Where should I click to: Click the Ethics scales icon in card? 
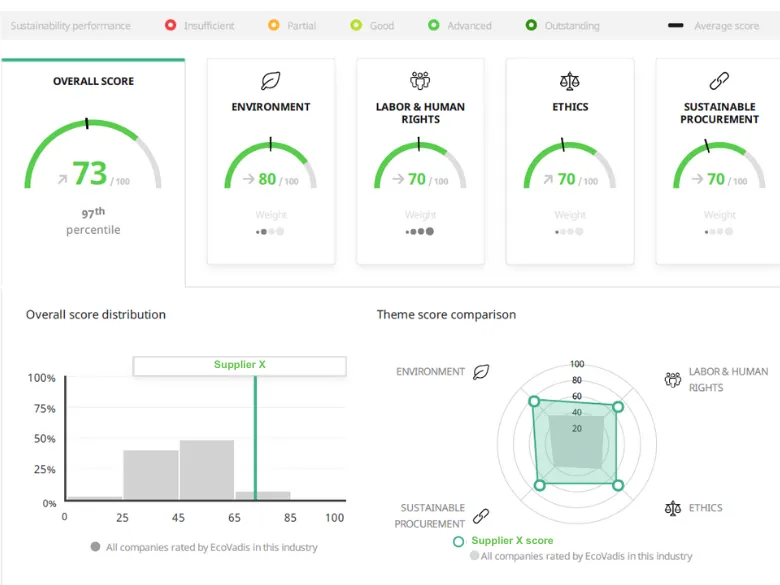pyautogui.click(x=570, y=81)
